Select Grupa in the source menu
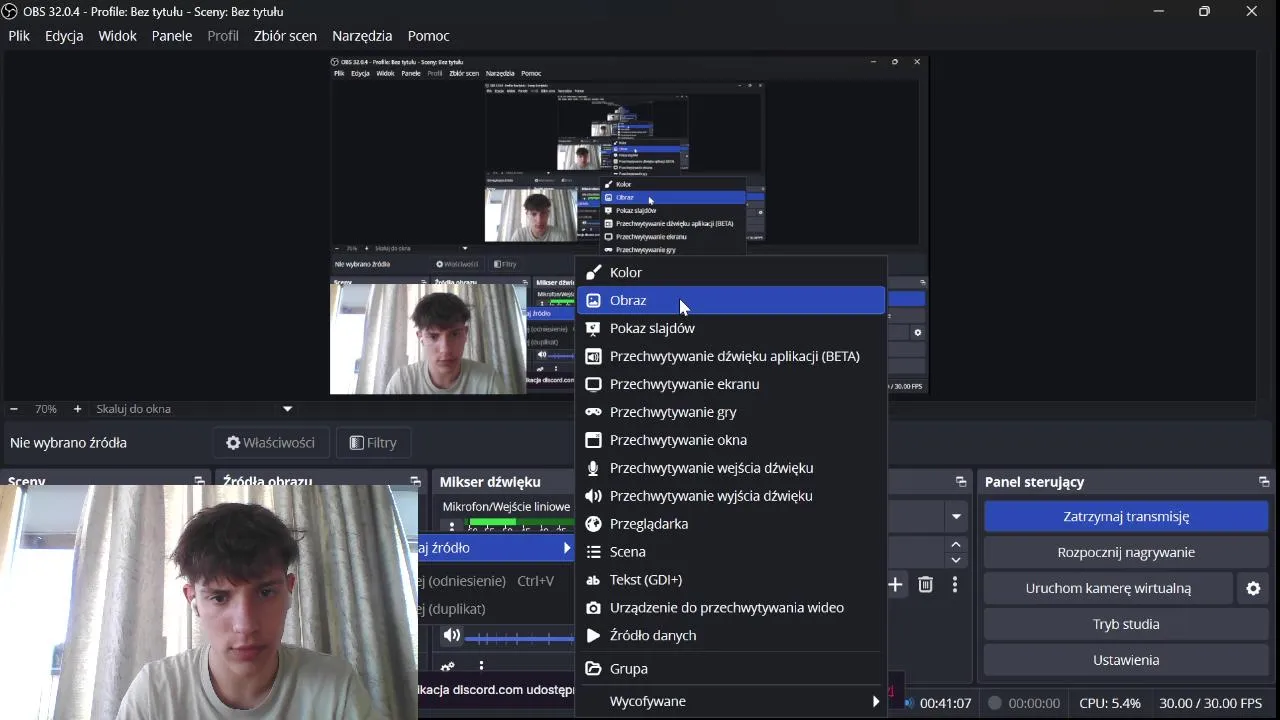 731,669
